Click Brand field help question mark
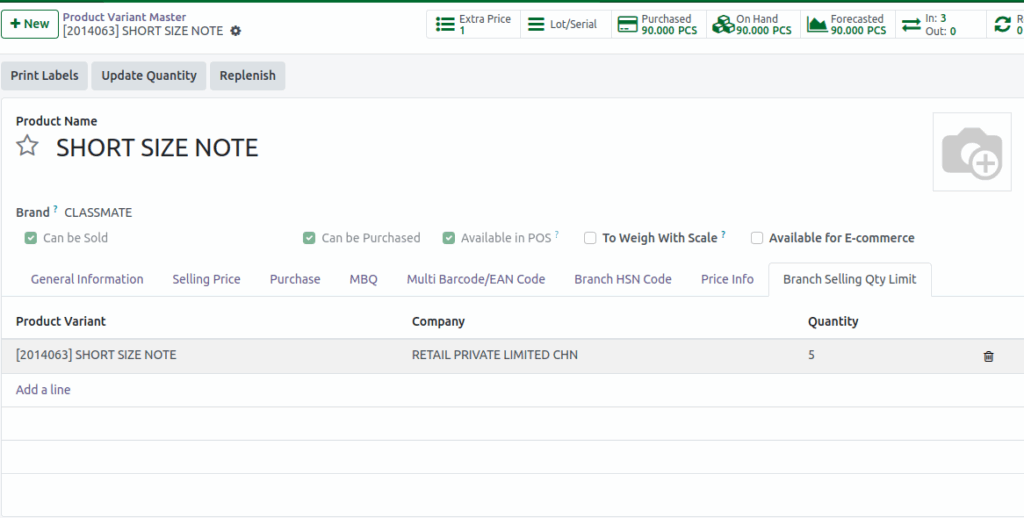Image resolution: width=1024 pixels, height=518 pixels. tap(56, 209)
